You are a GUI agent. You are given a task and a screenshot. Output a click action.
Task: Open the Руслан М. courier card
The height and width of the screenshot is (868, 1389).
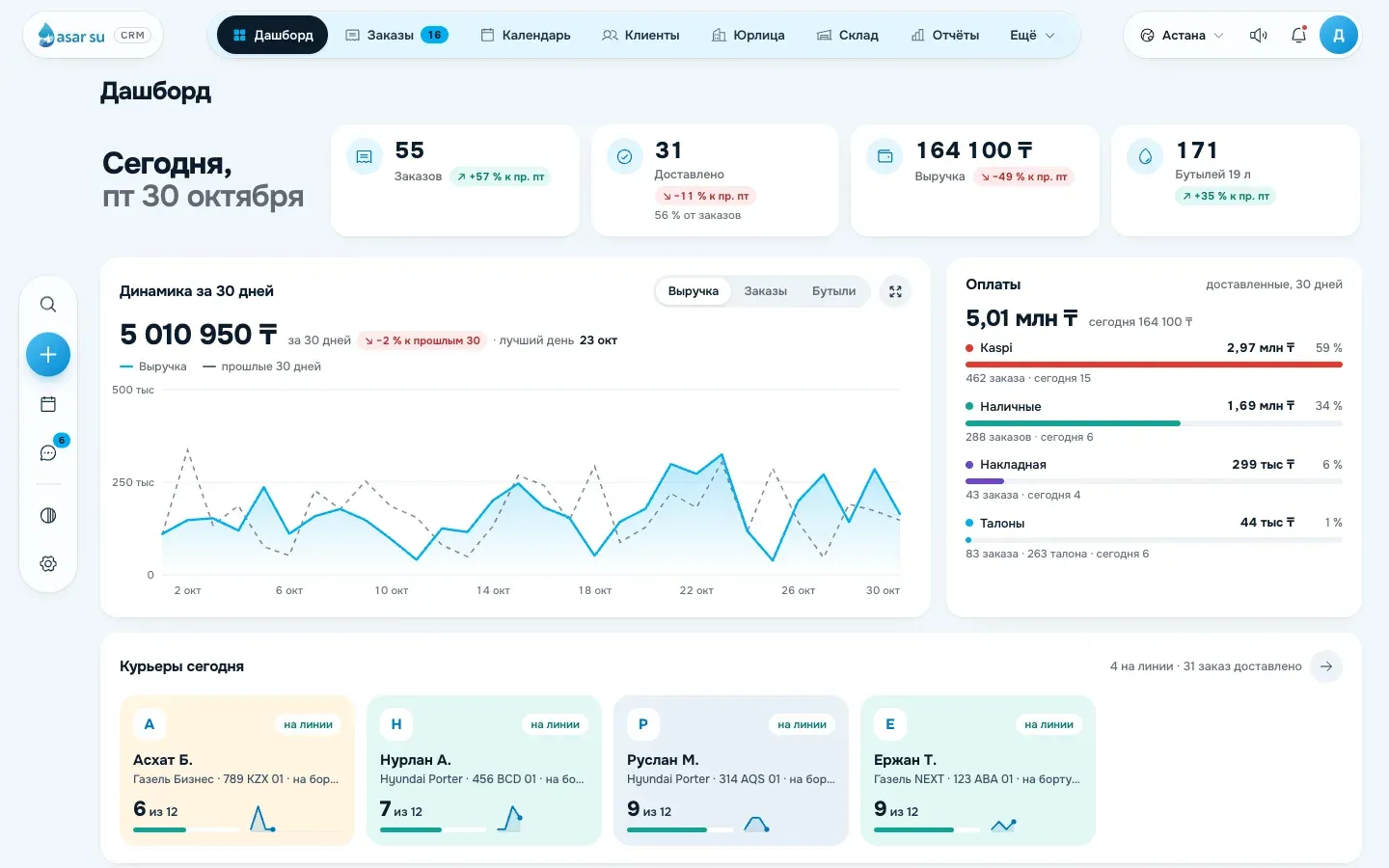pos(731,771)
